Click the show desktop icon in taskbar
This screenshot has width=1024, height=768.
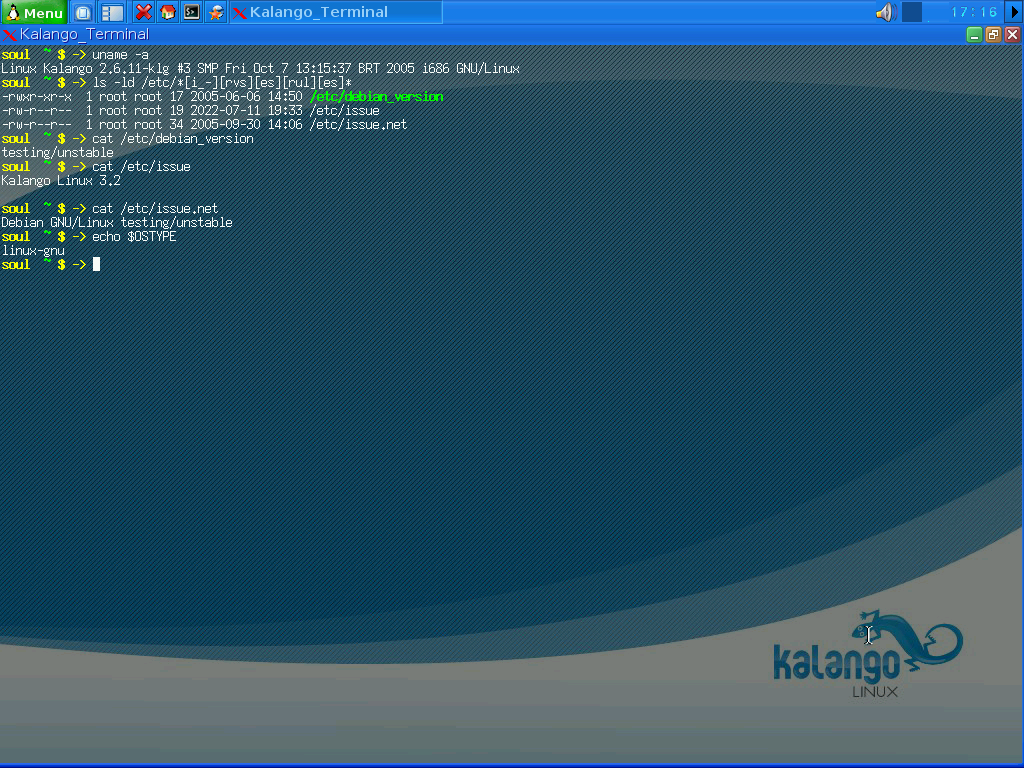(x=83, y=12)
